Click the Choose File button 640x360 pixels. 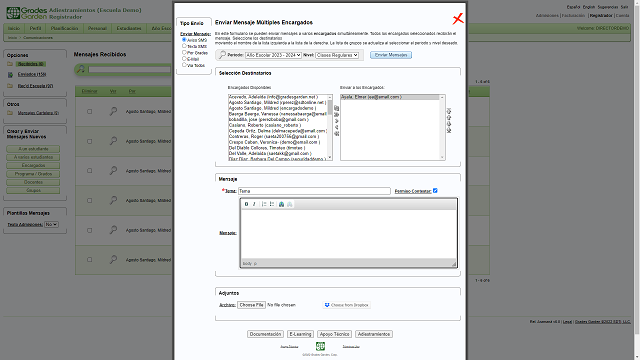click(x=251, y=305)
